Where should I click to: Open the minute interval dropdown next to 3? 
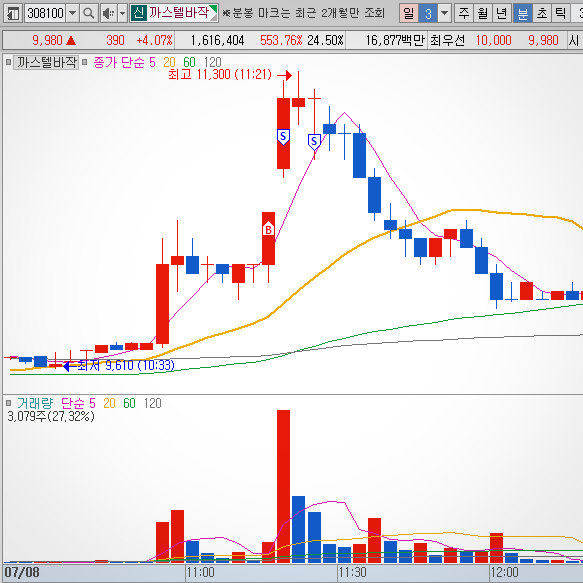(444, 13)
